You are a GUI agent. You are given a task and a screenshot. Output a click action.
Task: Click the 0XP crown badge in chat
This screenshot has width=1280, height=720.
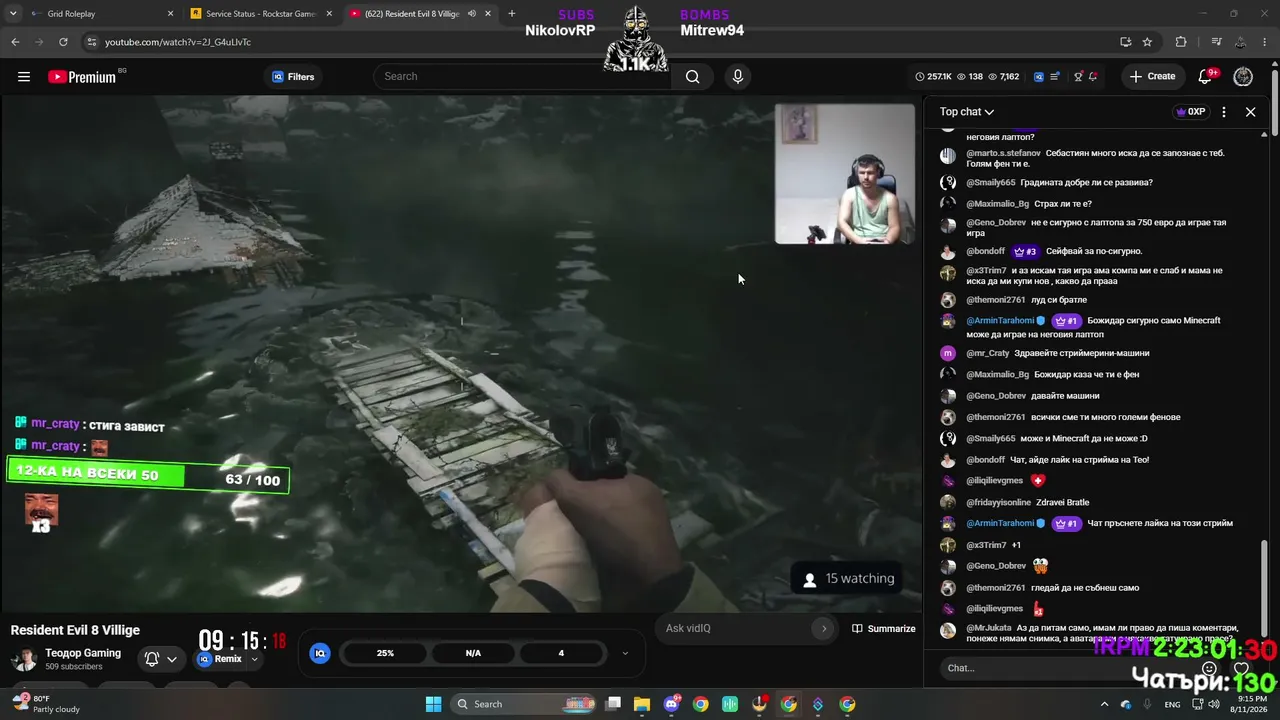click(1190, 112)
